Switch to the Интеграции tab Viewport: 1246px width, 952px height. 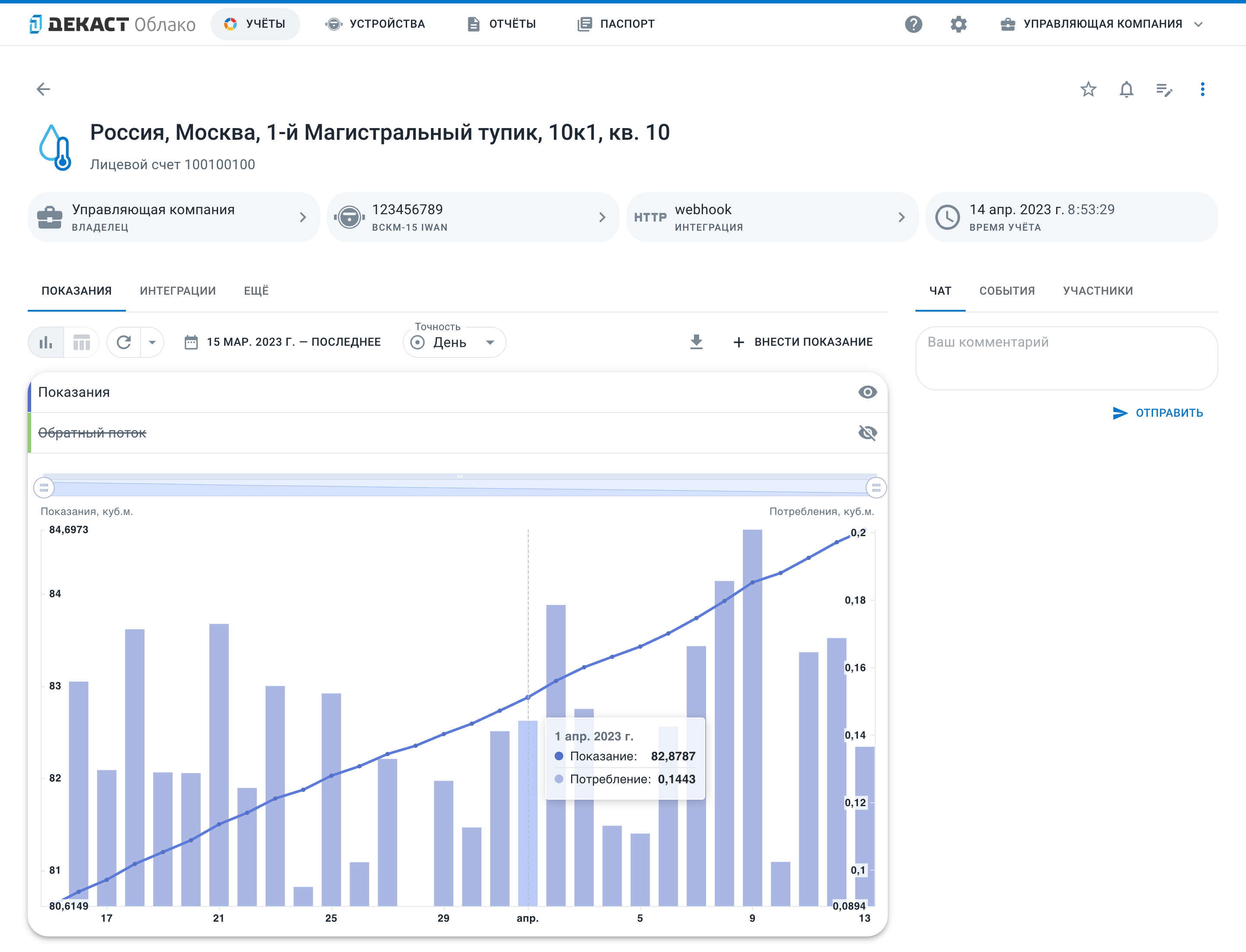click(x=178, y=291)
